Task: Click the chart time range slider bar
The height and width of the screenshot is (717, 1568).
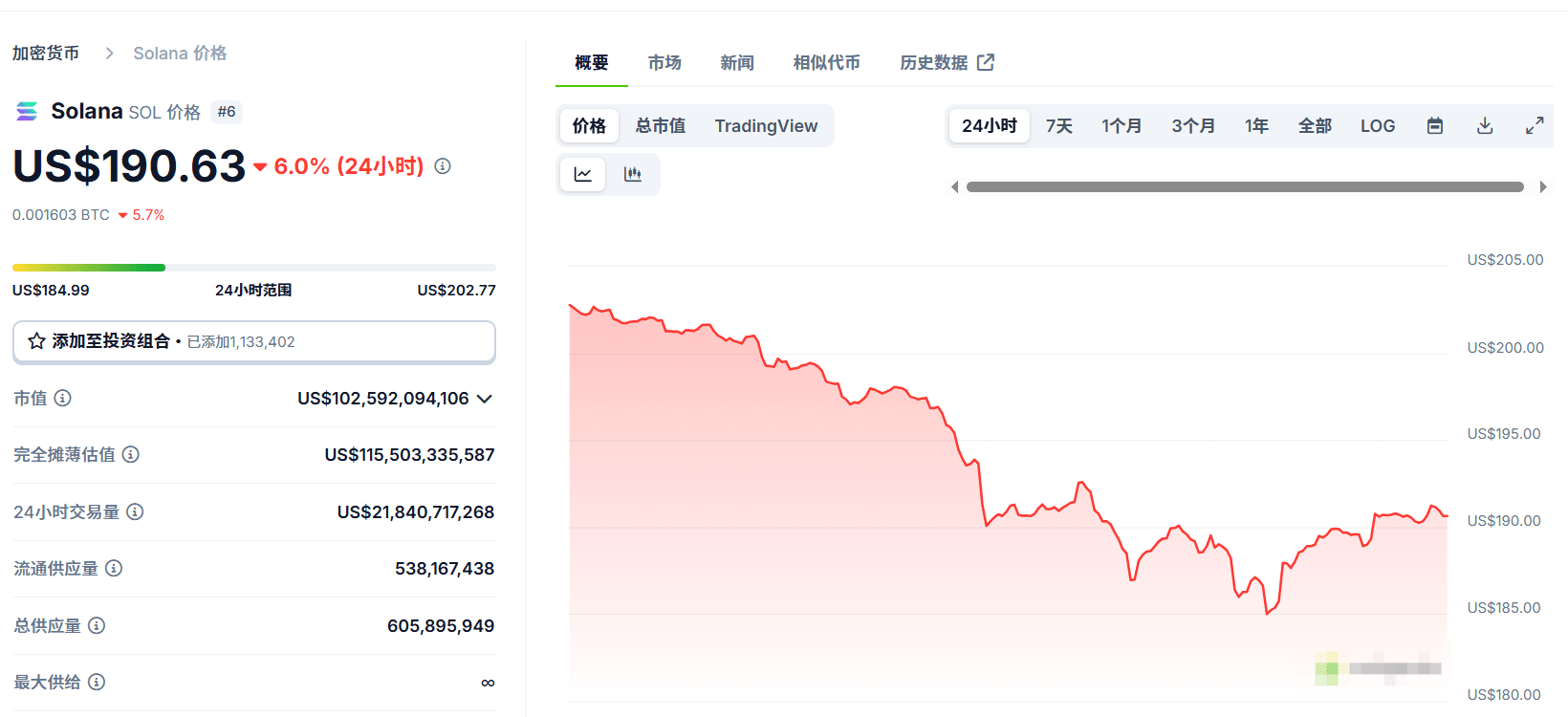Action: [x=1245, y=187]
